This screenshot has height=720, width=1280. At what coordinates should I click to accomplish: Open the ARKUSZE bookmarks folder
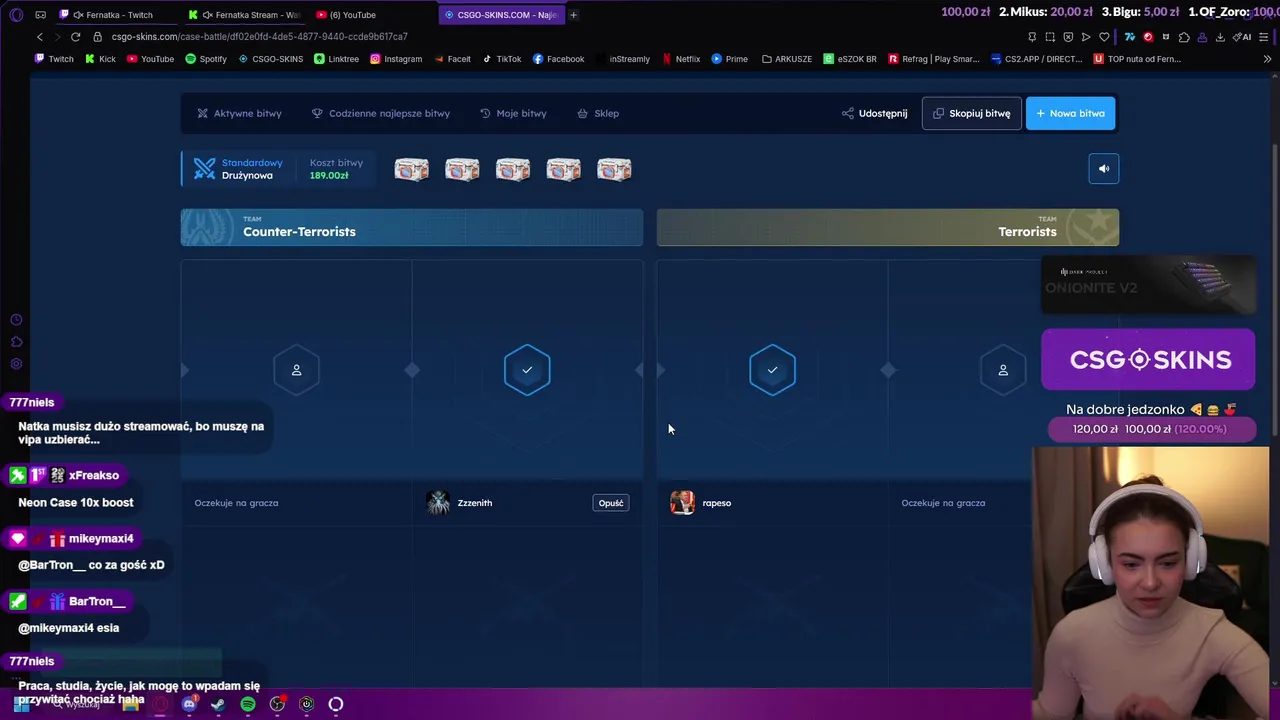pyautogui.click(x=787, y=59)
